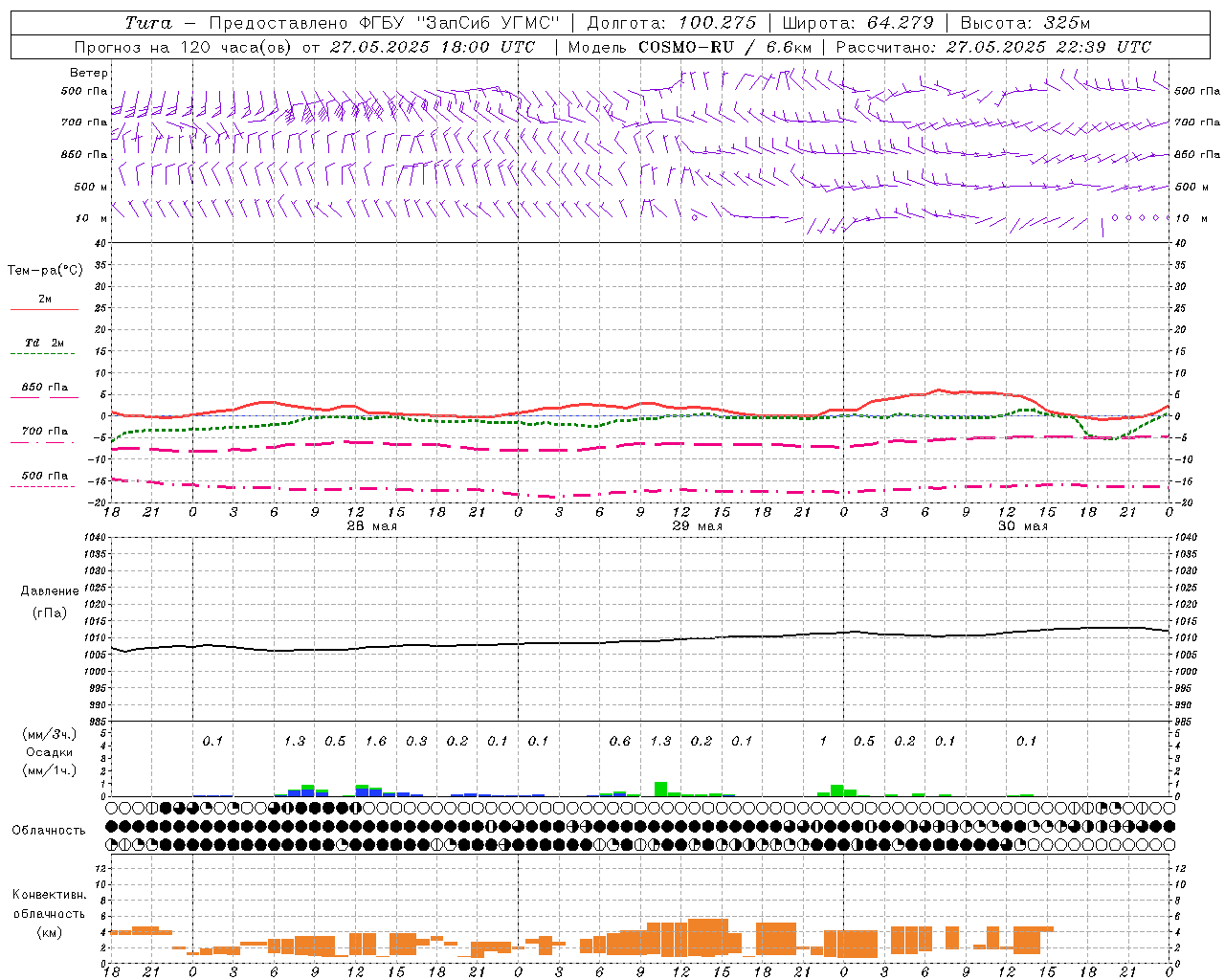The height and width of the screenshot is (980, 1225).
Task: Click the "28 мая" date label
Action: tap(371, 526)
